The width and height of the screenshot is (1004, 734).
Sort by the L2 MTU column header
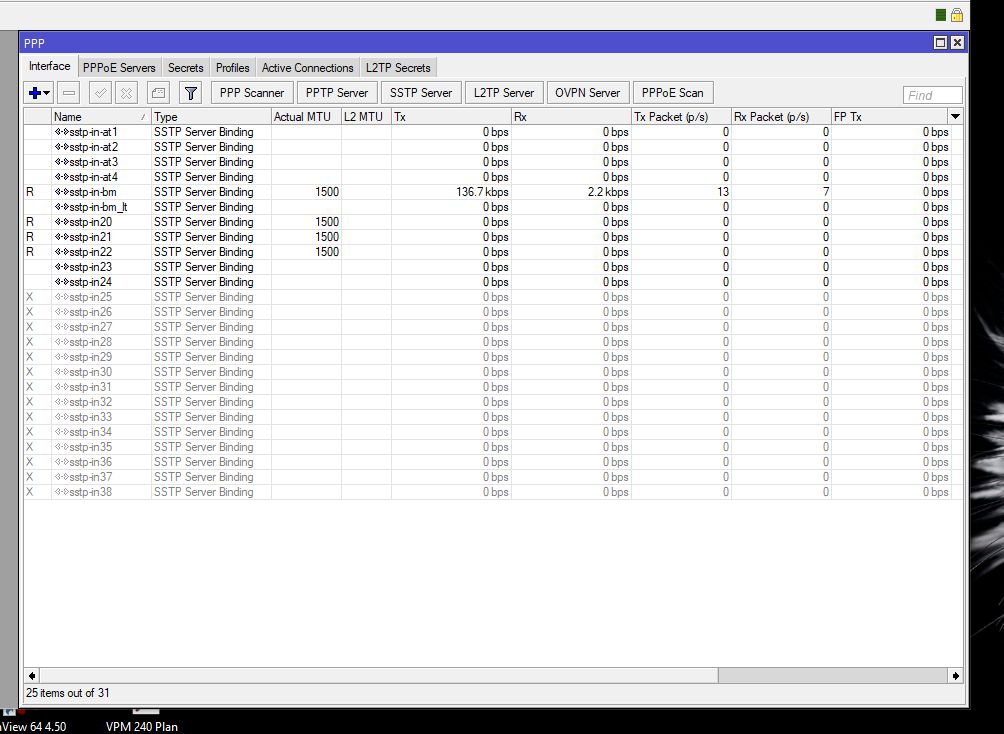(x=366, y=117)
